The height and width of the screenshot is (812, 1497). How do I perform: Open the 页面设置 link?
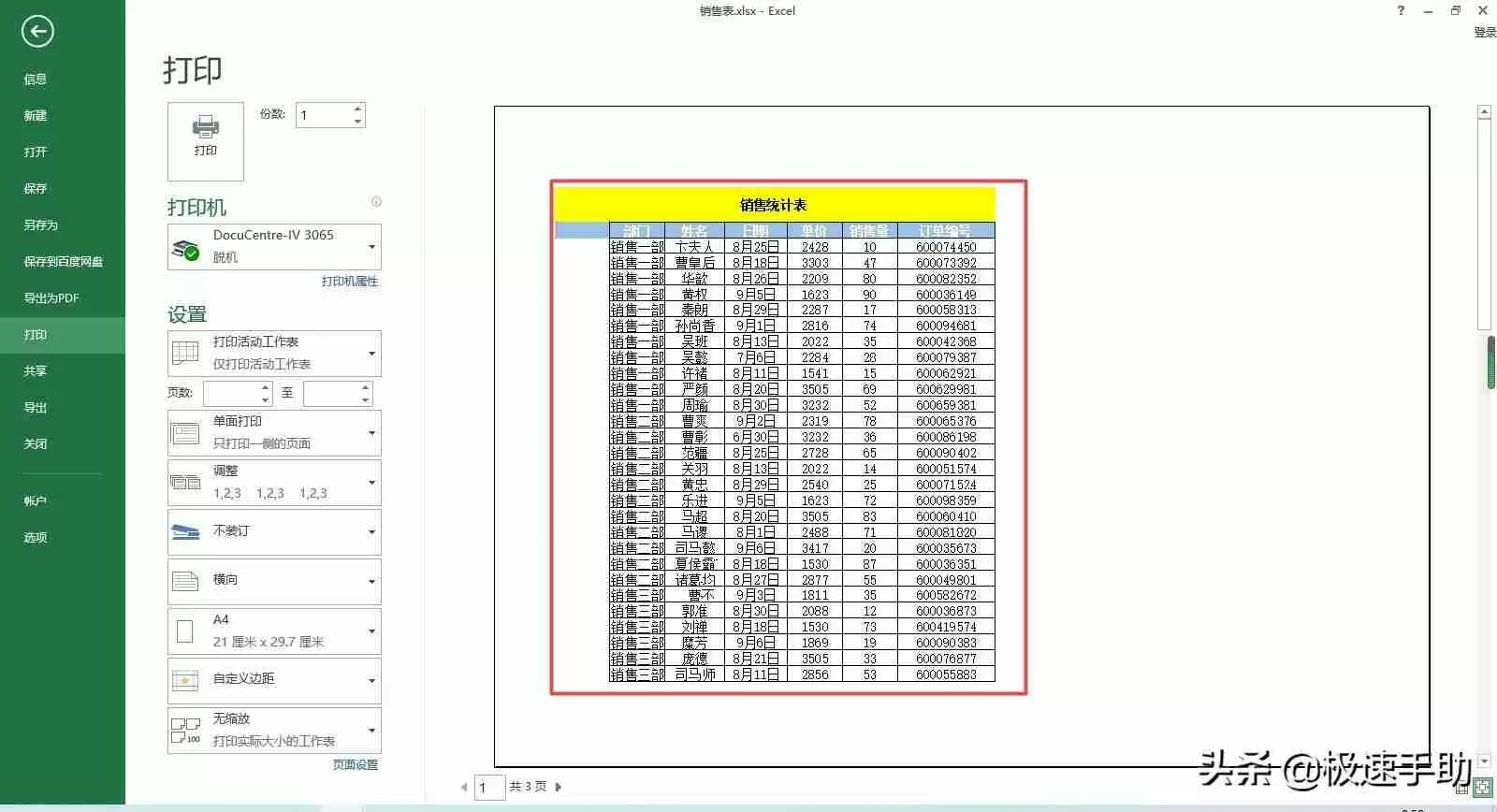point(356,764)
